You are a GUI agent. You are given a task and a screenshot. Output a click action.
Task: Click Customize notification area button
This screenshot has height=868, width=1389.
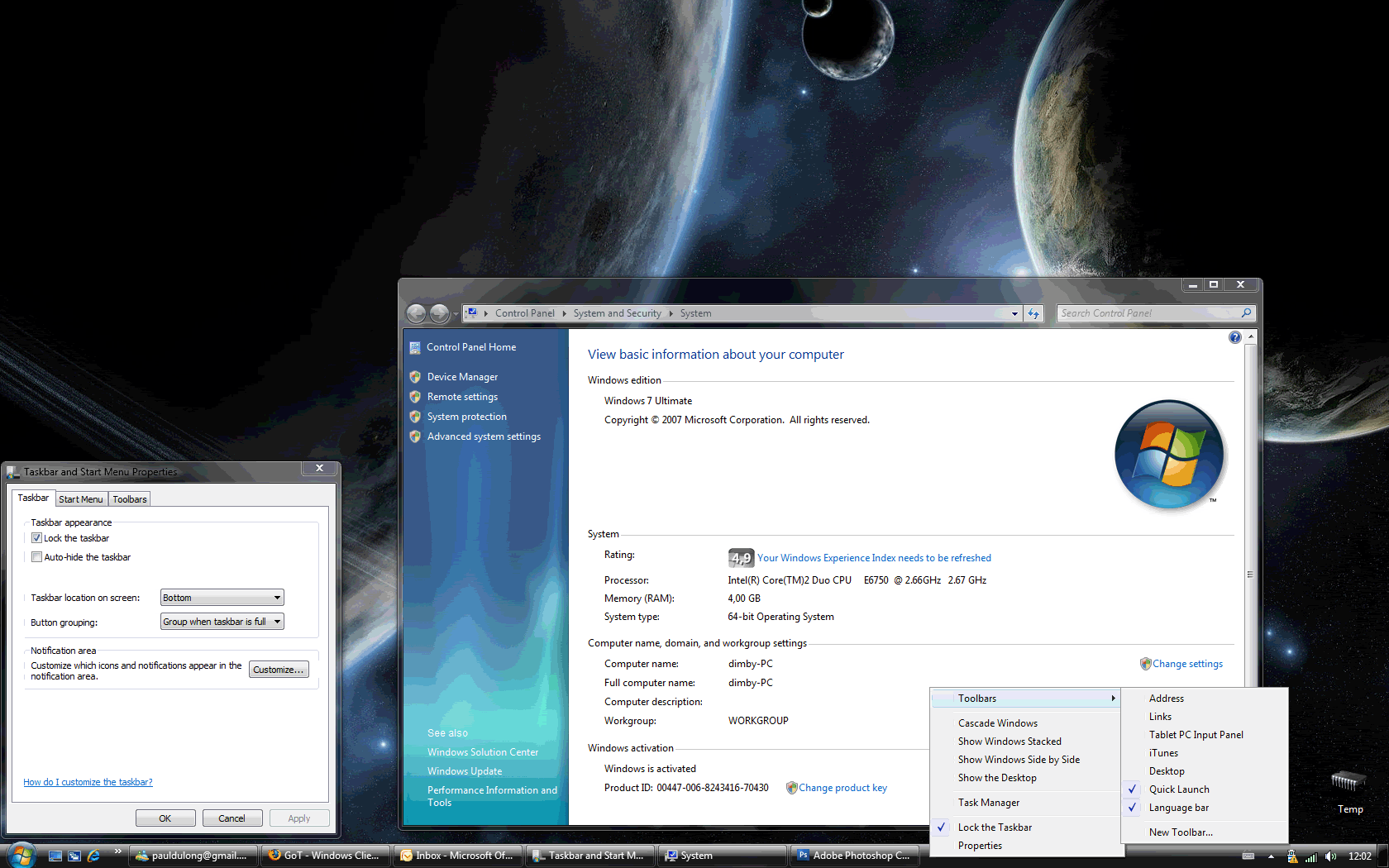point(279,670)
